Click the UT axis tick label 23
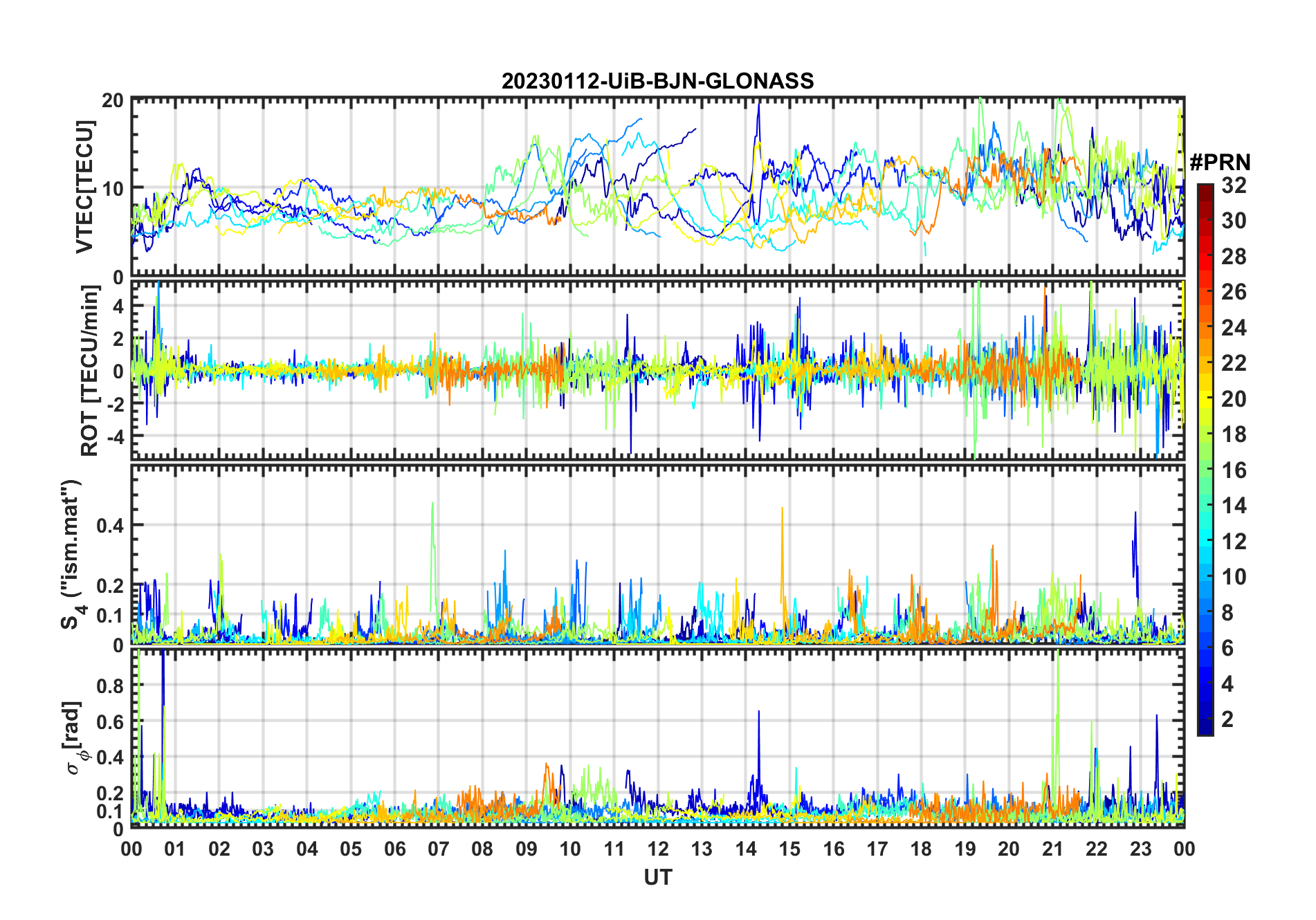 pos(1141,849)
